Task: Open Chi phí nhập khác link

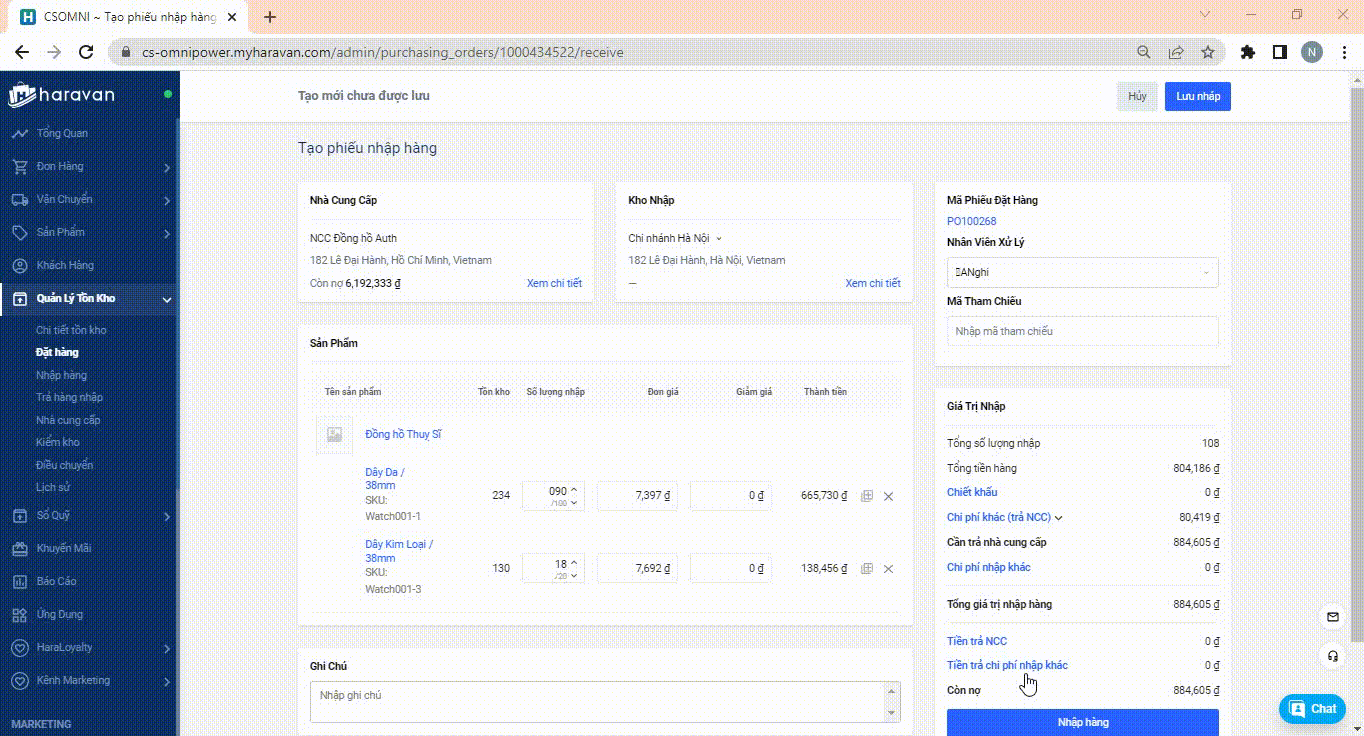Action: point(988,567)
